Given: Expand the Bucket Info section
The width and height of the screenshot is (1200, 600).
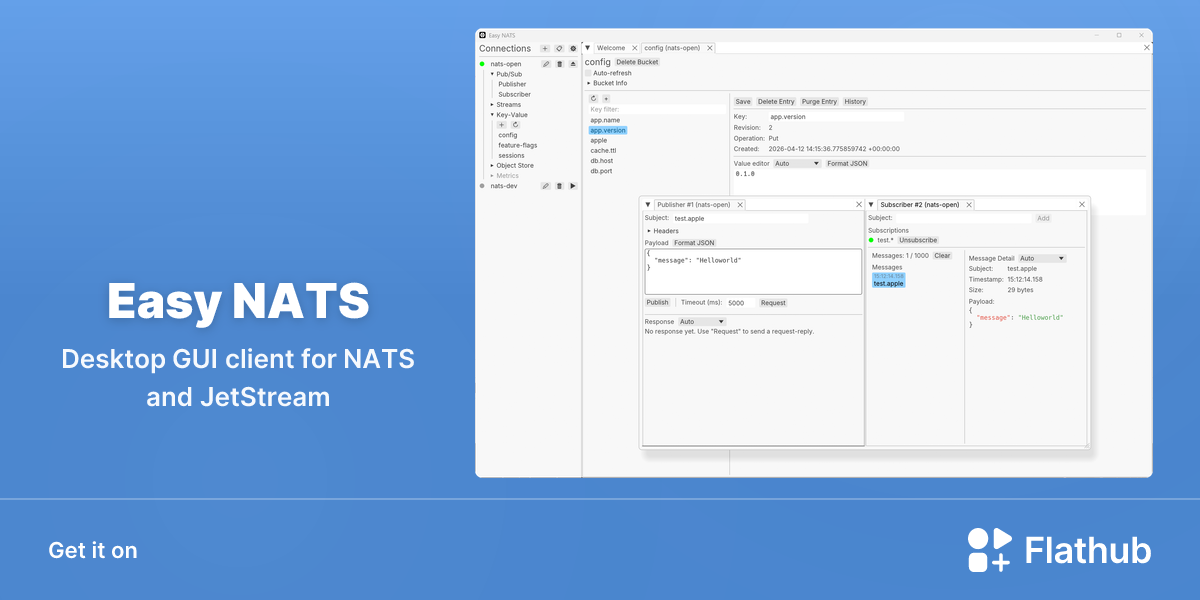Looking at the screenshot, I should (x=589, y=83).
